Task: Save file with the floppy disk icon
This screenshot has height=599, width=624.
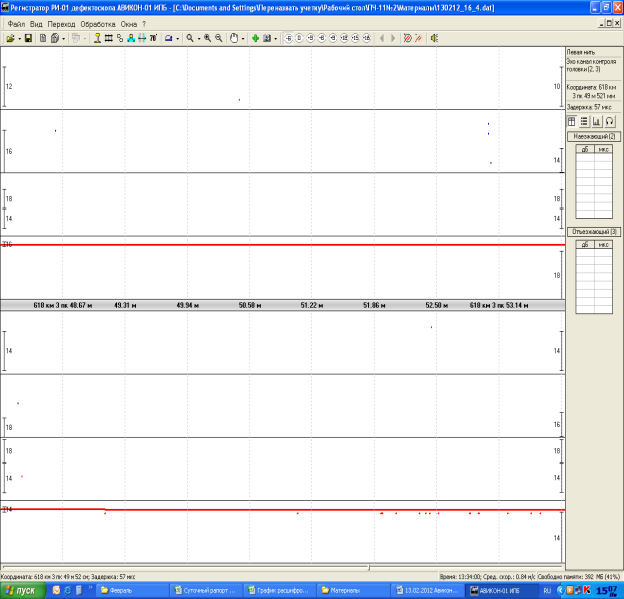Action: pyautogui.click(x=29, y=38)
